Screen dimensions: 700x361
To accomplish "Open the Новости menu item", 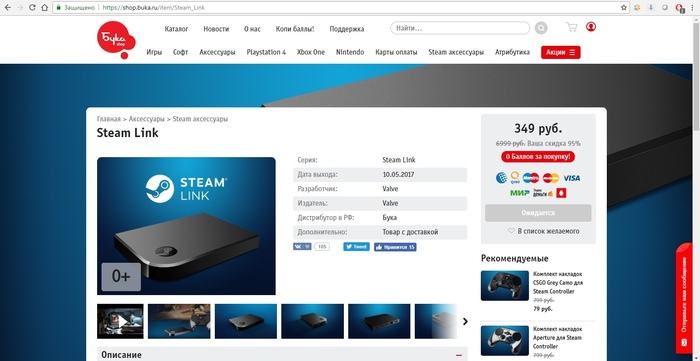I will coord(216,29).
